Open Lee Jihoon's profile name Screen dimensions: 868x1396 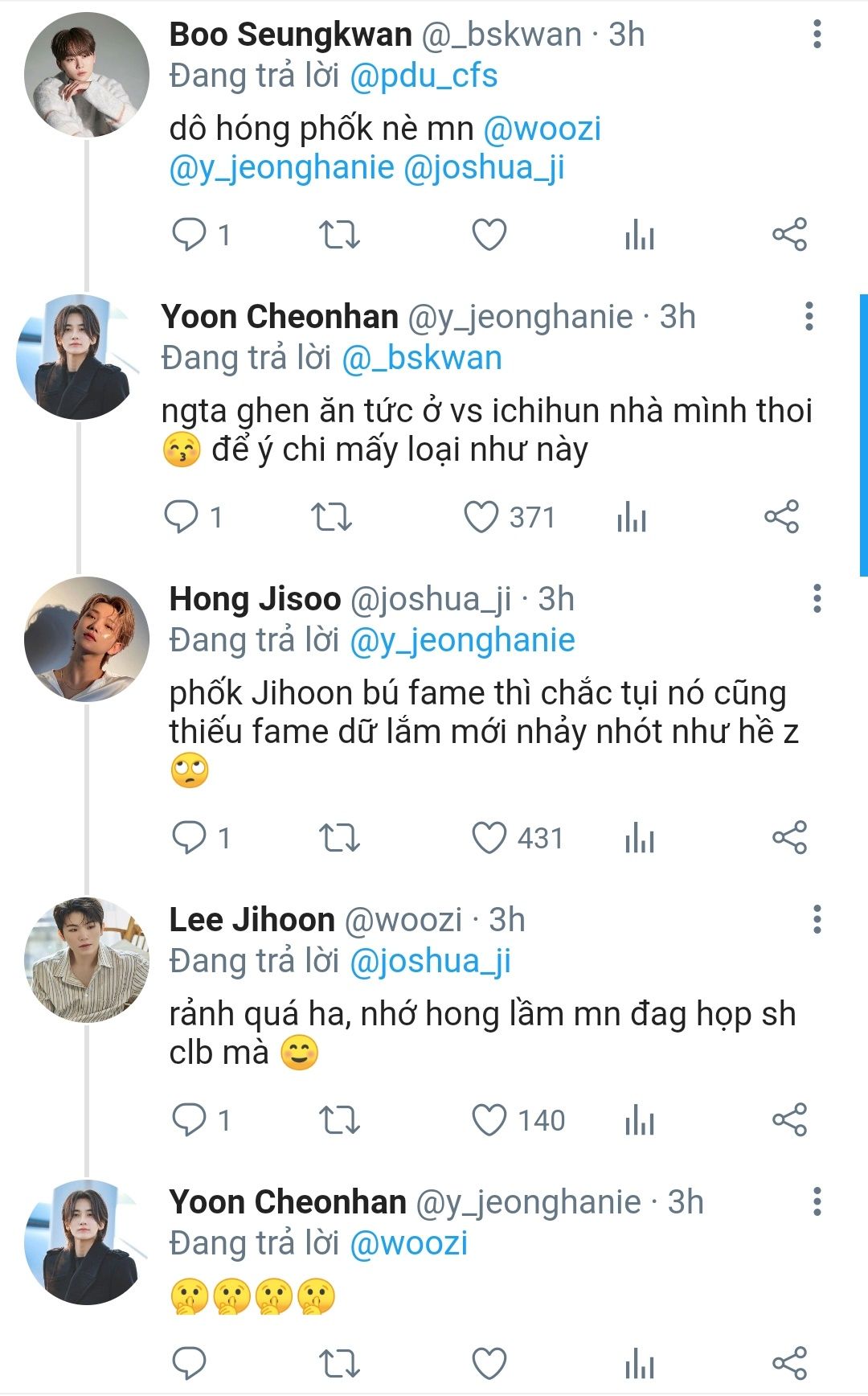point(252,920)
